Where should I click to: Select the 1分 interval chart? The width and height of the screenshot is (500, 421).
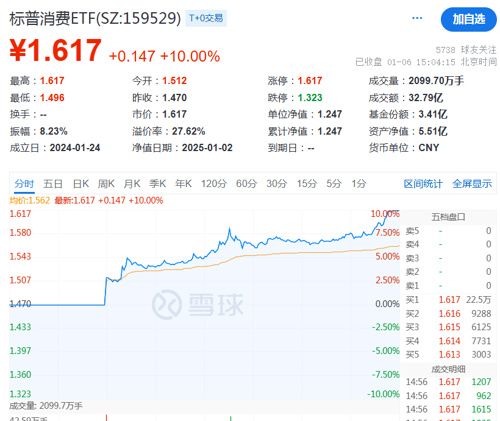359,184
